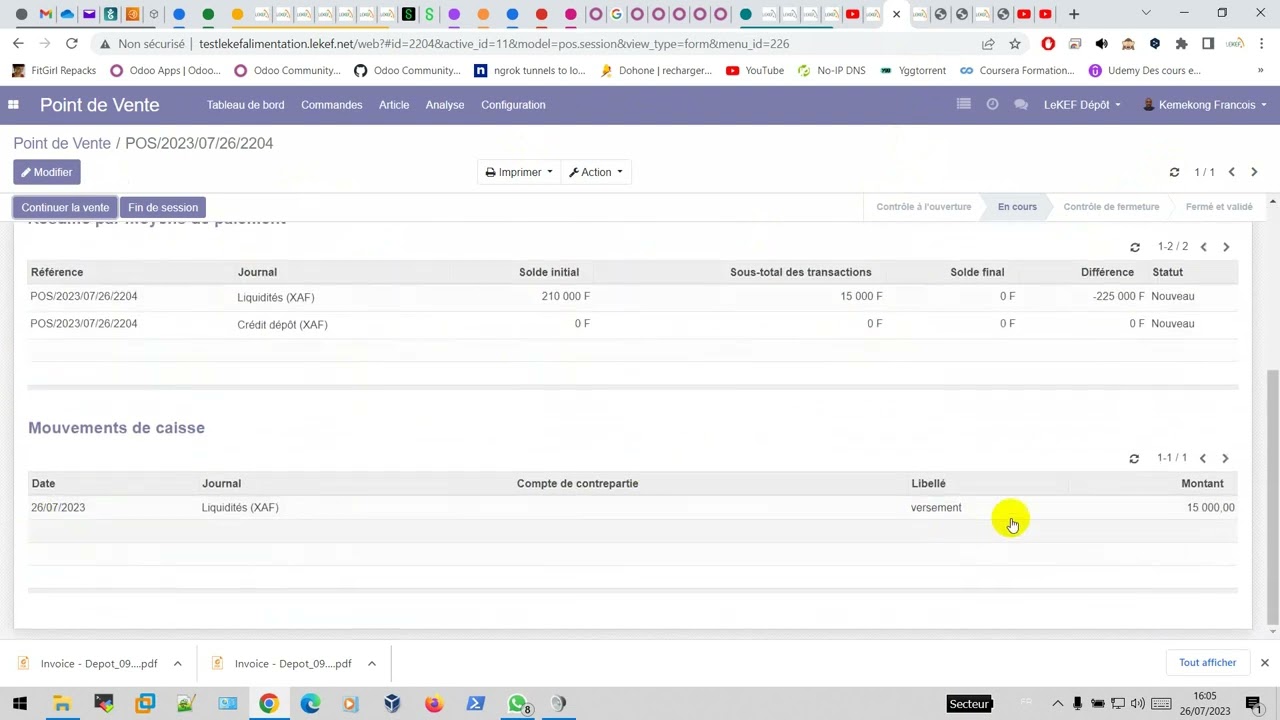Open a new browser tab
The image size is (1280, 720).
pyautogui.click(x=1073, y=14)
